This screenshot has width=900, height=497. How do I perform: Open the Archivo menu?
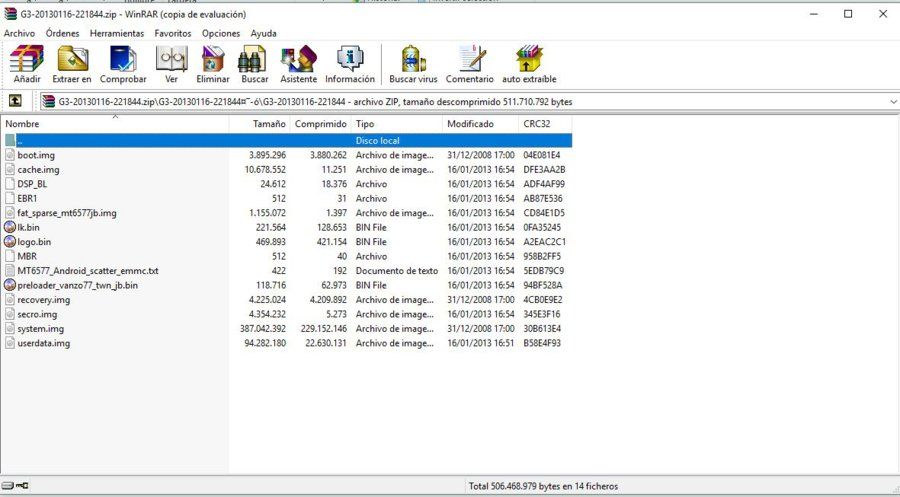click(x=19, y=33)
